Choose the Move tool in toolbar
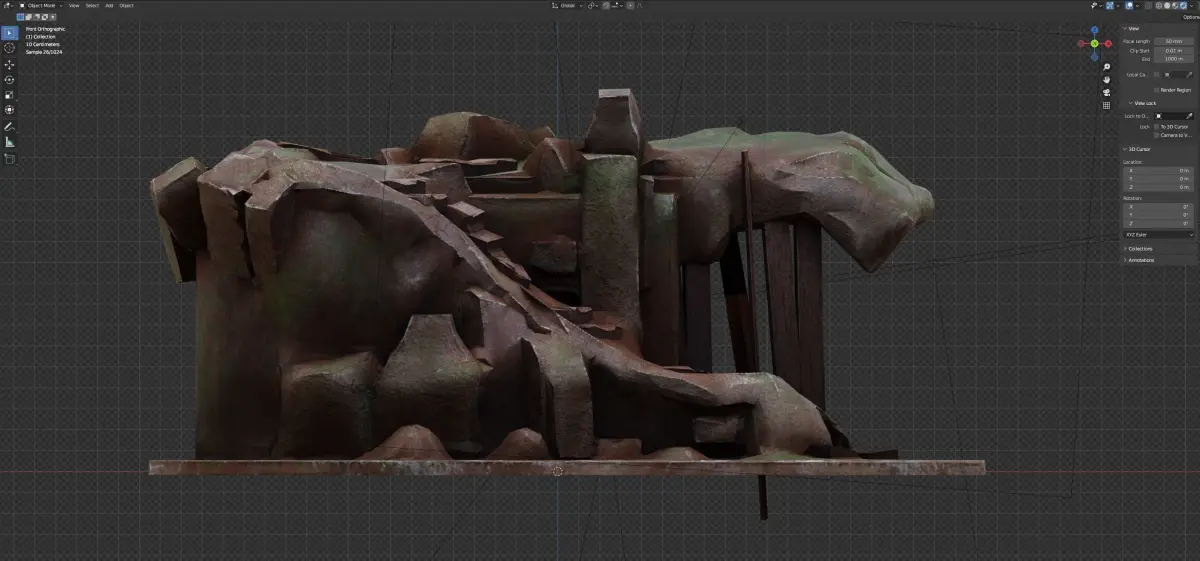Image resolution: width=1200 pixels, height=561 pixels. tap(9, 65)
